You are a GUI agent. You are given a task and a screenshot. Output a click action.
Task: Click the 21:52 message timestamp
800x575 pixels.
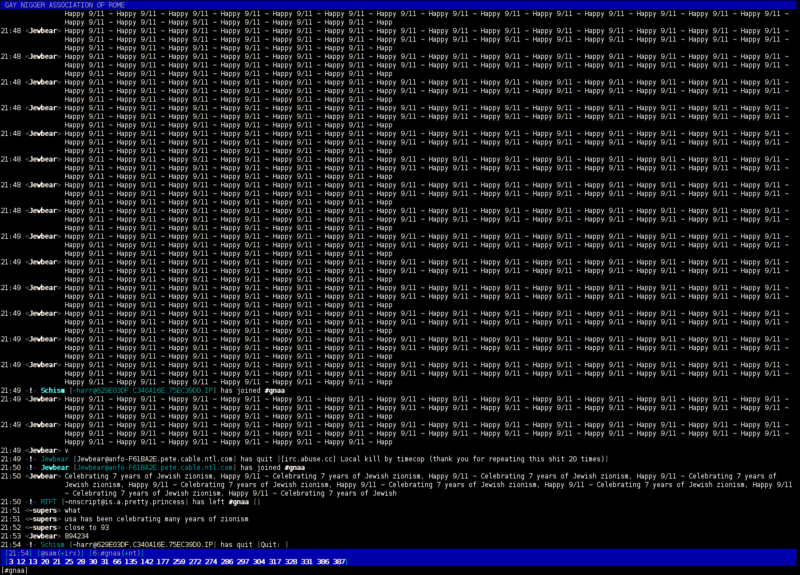point(10,527)
